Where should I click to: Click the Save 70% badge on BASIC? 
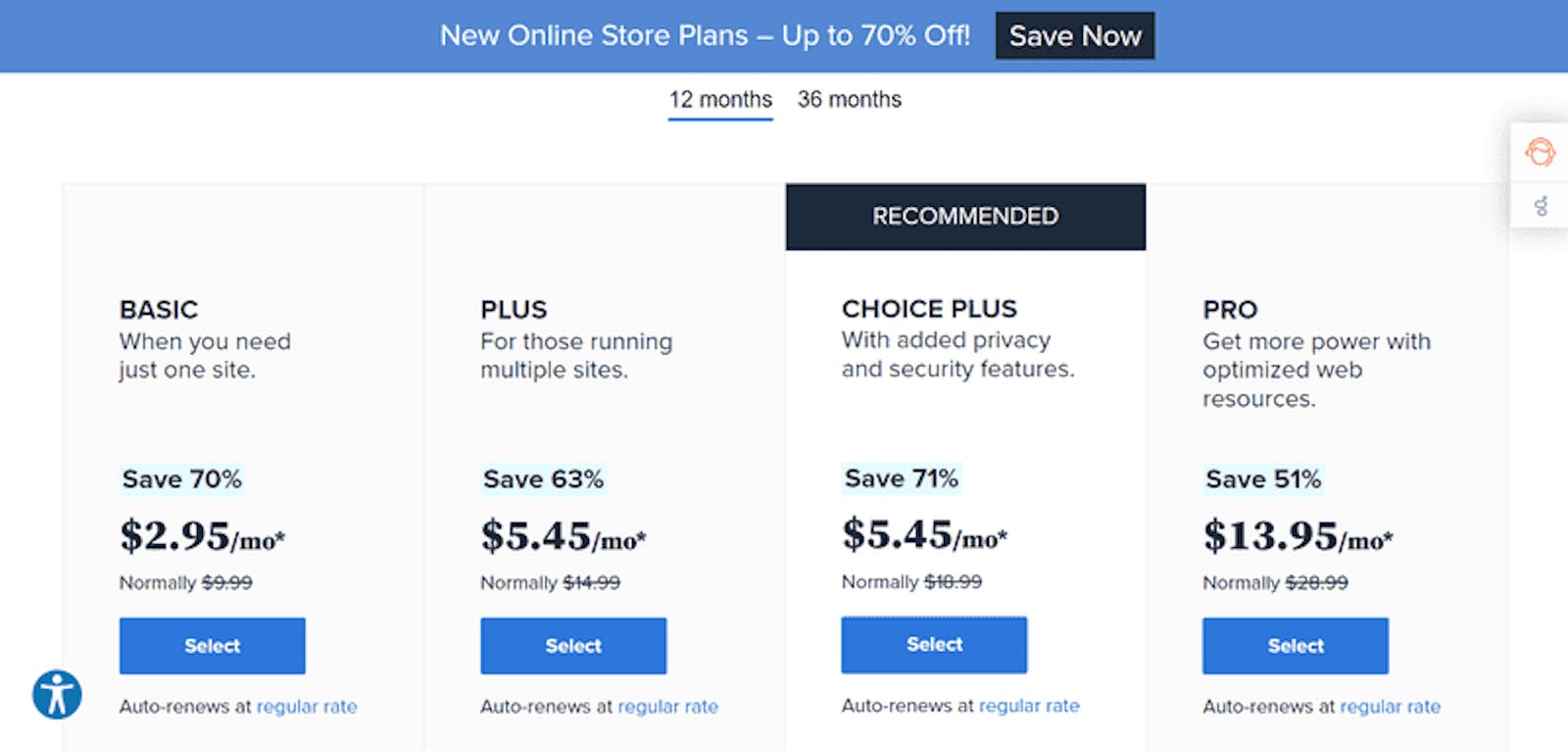tap(181, 479)
